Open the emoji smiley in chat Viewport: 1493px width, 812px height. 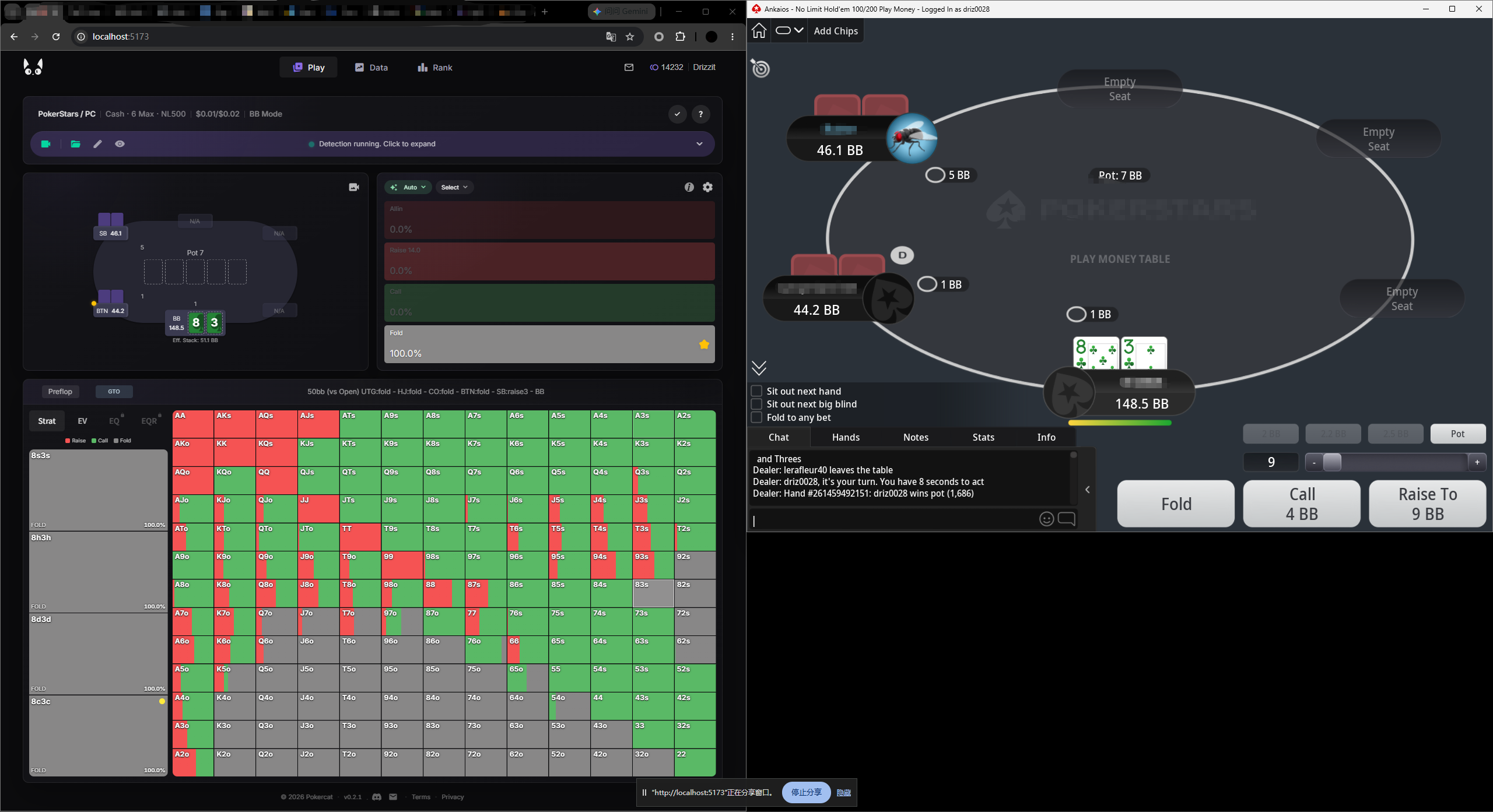point(1046,519)
